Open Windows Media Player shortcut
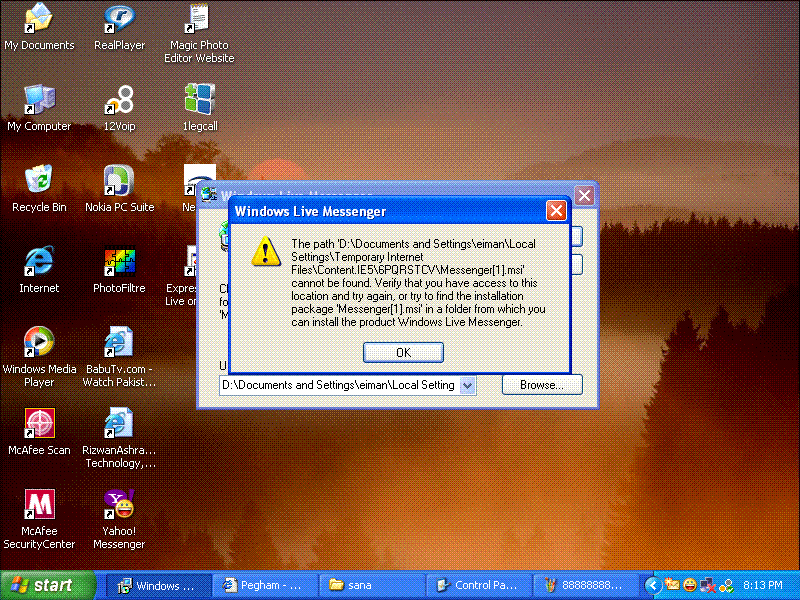 pyautogui.click(x=39, y=343)
